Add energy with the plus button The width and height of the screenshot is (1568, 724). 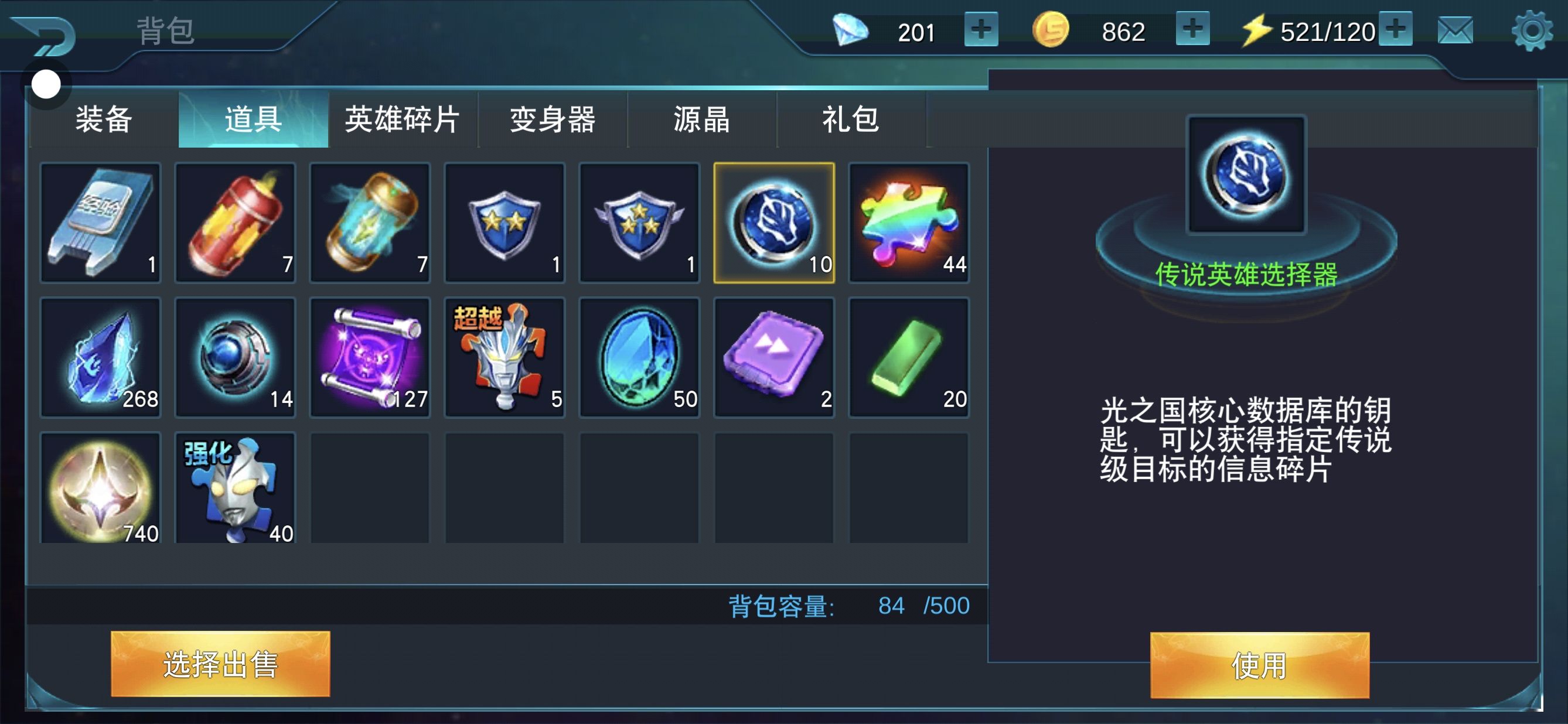(x=1395, y=29)
